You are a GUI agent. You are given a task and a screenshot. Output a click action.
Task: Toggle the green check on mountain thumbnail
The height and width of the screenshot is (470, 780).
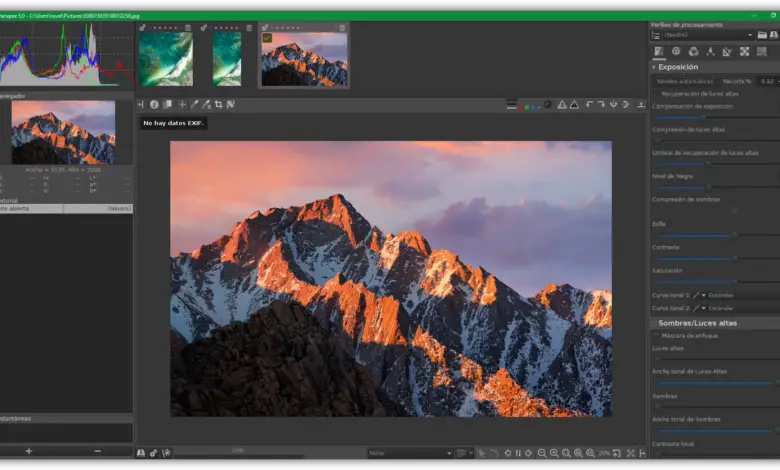(x=267, y=38)
